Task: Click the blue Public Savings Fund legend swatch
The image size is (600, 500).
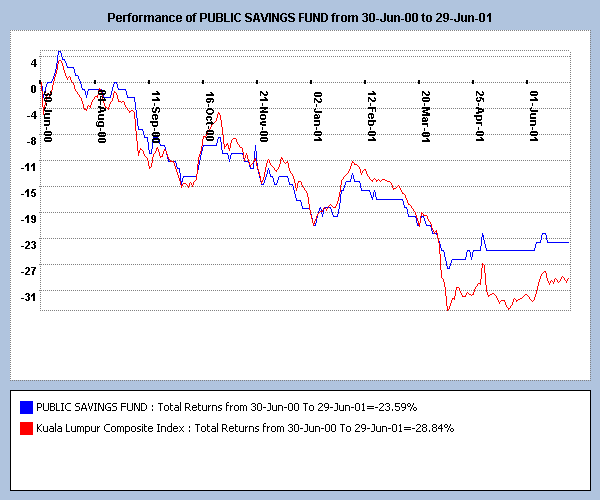Action: tap(26, 407)
